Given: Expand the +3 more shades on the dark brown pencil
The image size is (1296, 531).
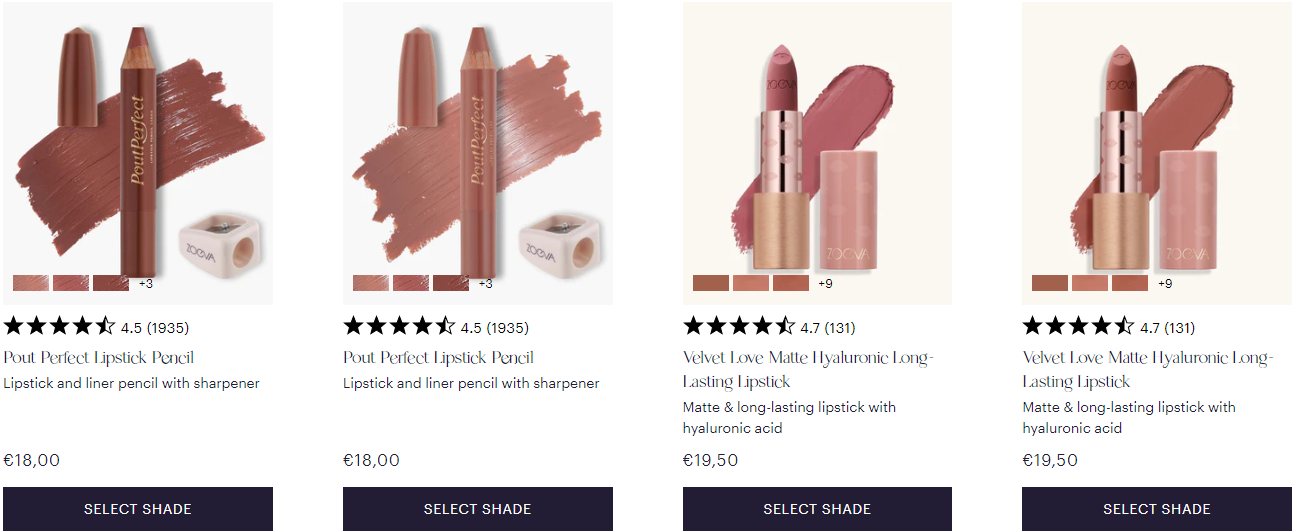Looking at the screenshot, I should pos(146,284).
